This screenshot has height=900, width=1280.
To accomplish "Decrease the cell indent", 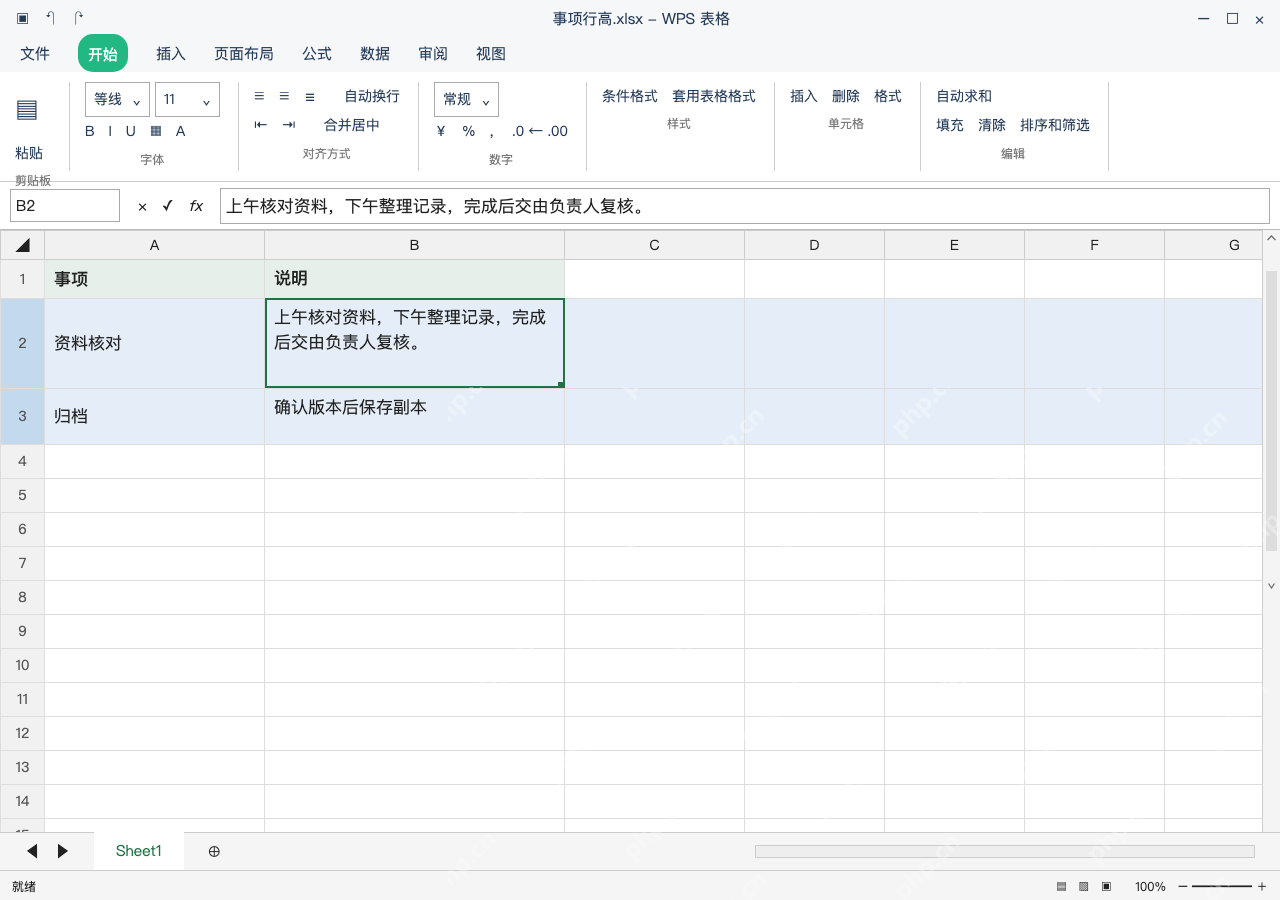I will [x=261, y=125].
